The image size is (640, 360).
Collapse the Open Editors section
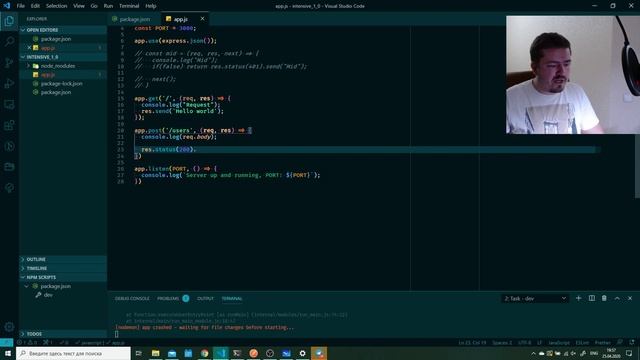click(x=63, y=30)
